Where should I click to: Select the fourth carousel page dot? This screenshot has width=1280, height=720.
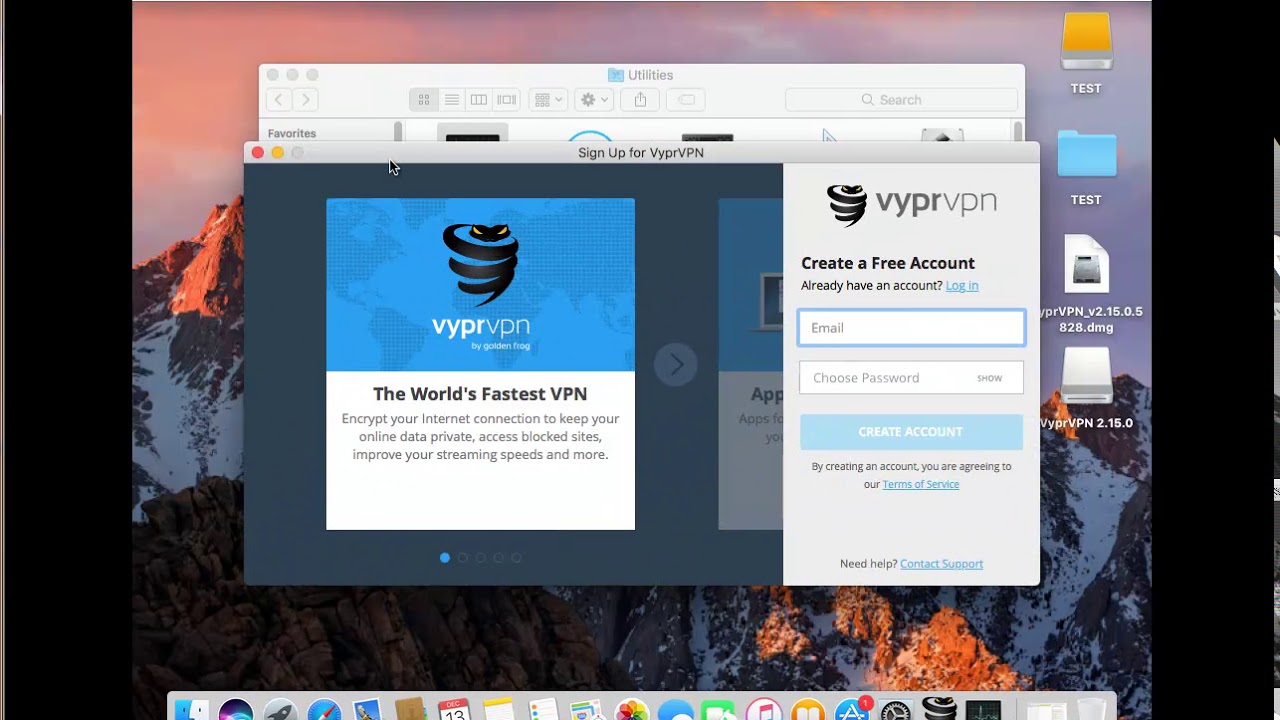(498, 558)
